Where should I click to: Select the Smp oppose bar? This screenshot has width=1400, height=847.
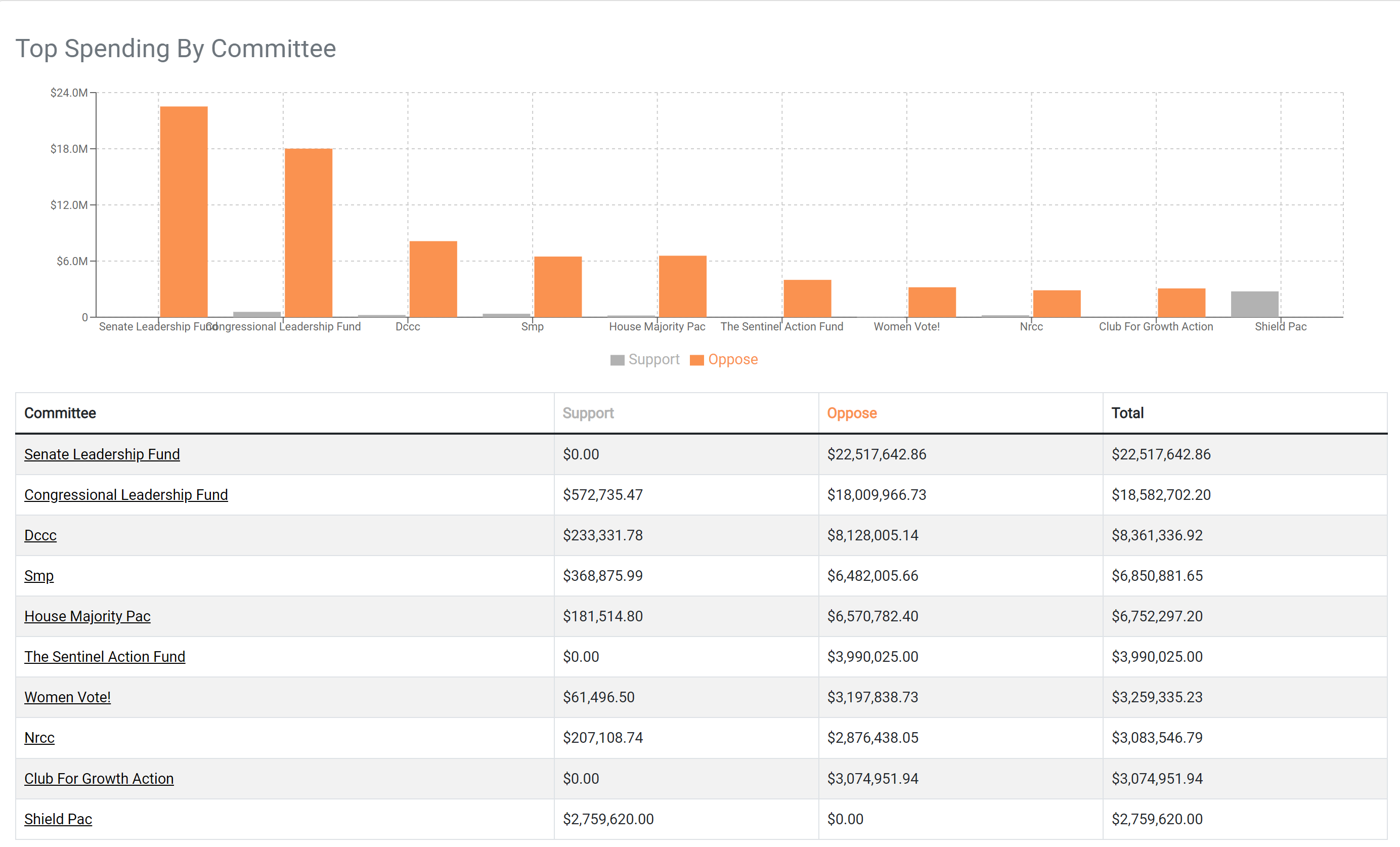point(558,286)
